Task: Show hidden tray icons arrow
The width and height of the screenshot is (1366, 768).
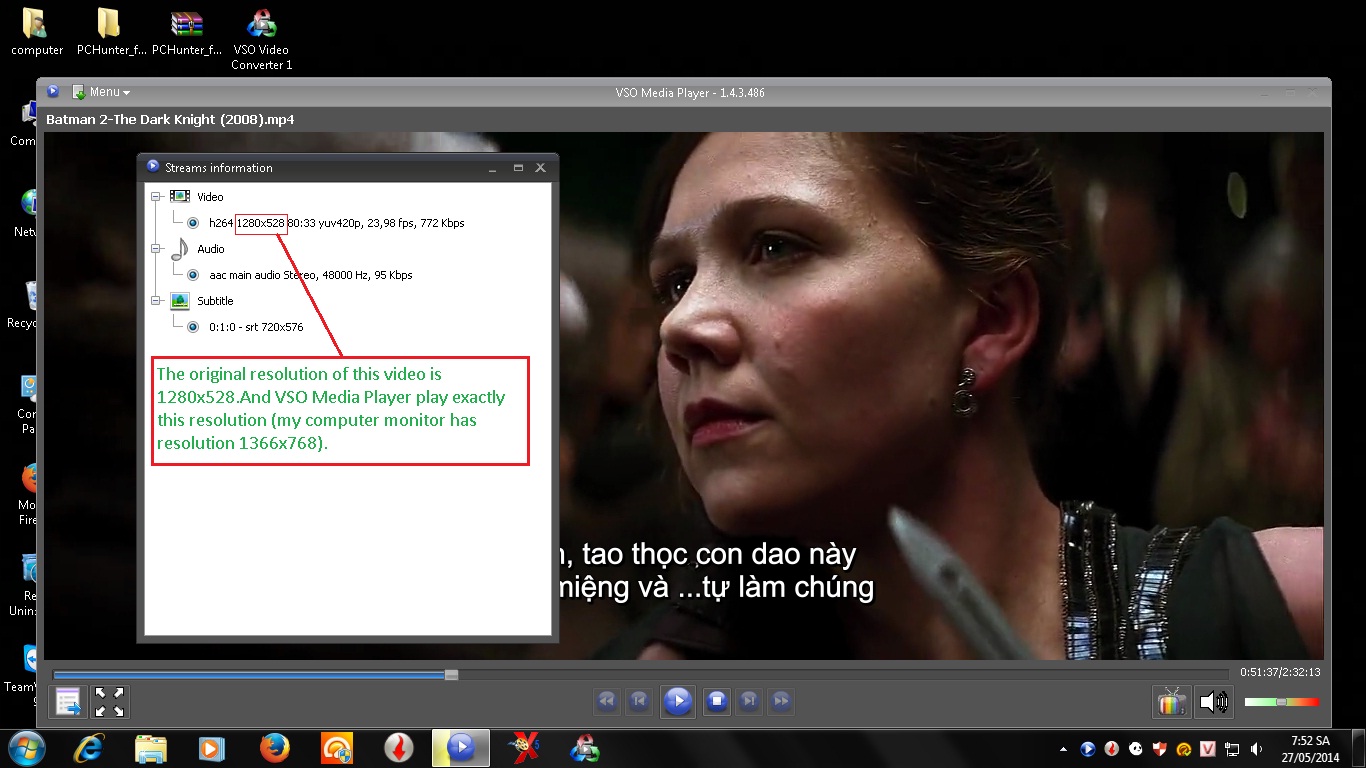Action: click(1064, 748)
